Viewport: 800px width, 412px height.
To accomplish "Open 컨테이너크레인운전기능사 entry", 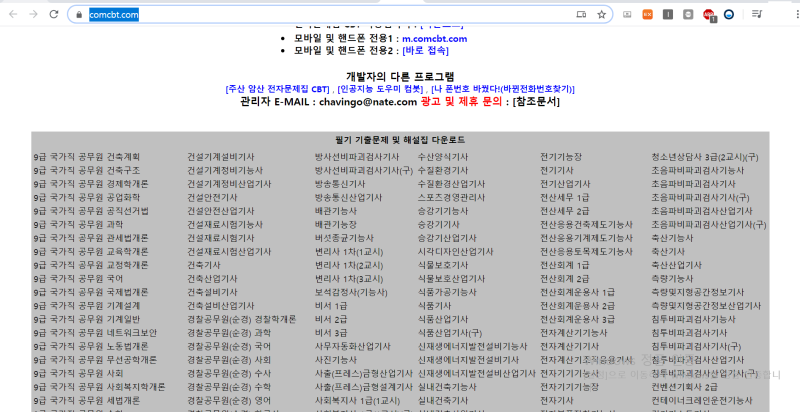I will click(x=702, y=401).
